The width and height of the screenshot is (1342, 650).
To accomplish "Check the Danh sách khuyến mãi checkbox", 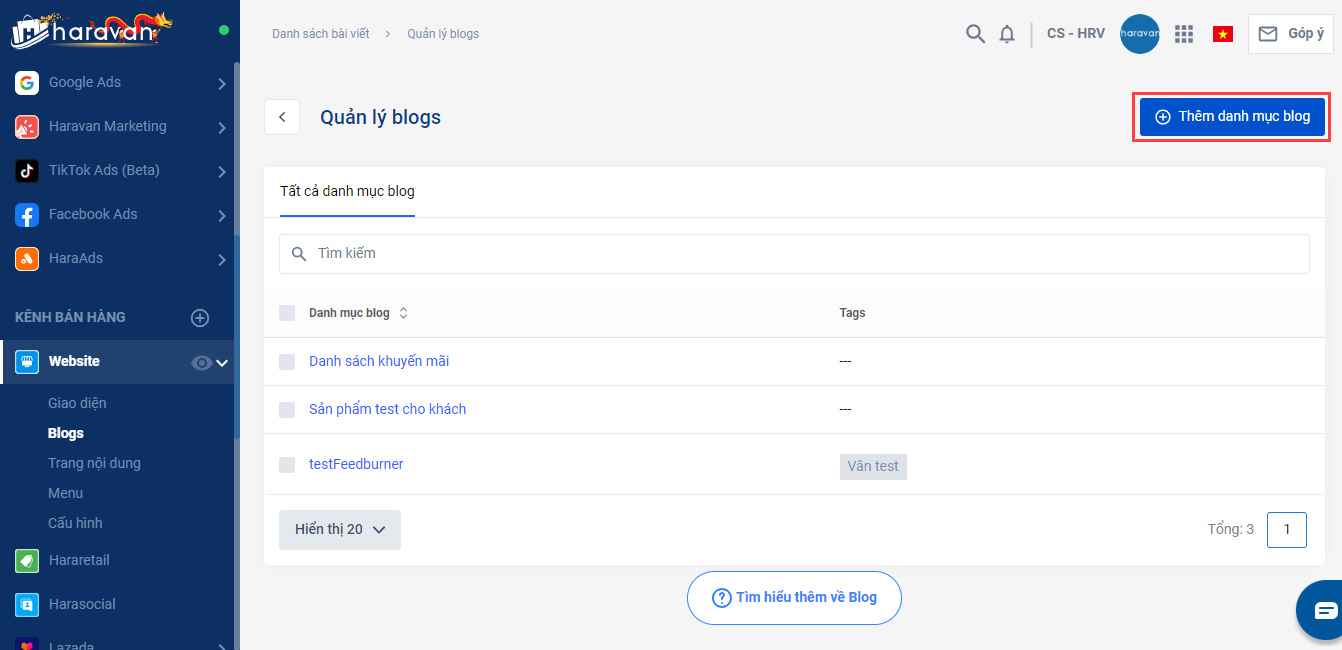I will [287, 362].
